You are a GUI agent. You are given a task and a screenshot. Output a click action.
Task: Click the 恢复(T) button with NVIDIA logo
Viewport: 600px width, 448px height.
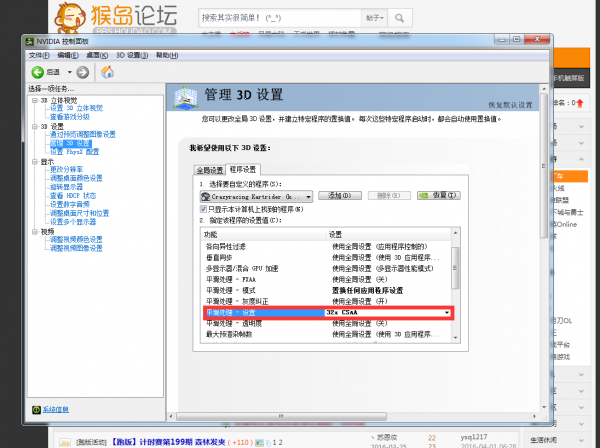pos(439,195)
